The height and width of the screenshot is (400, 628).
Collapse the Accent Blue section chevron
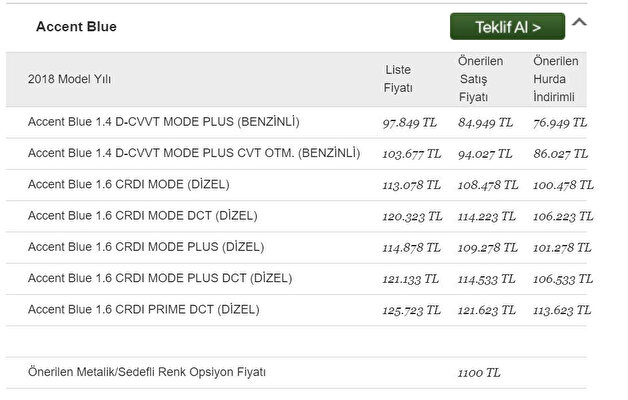click(x=580, y=23)
